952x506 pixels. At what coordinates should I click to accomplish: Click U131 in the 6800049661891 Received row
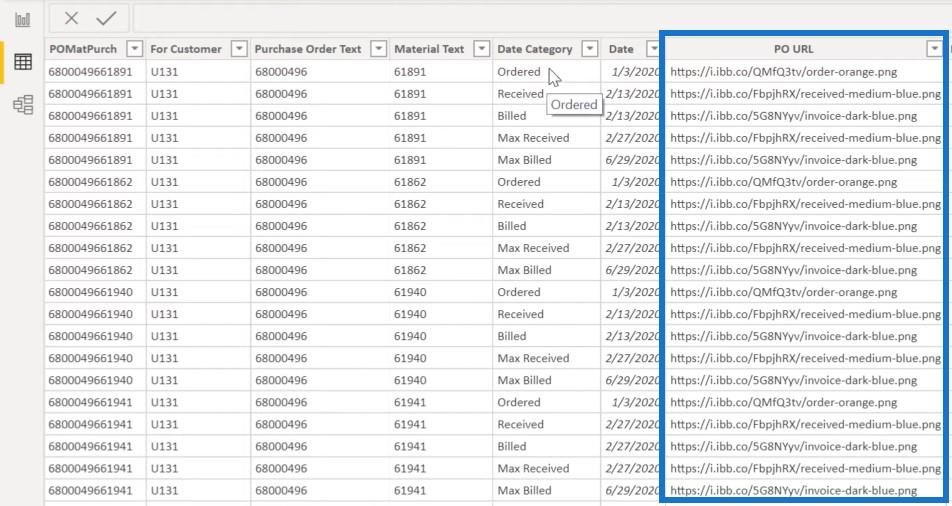(165, 94)
